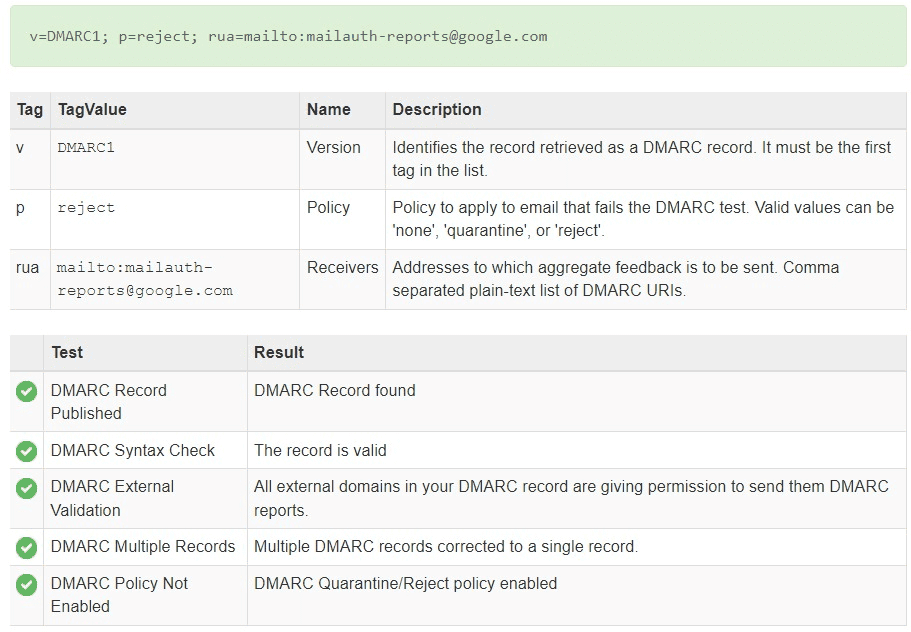The width and height of the screenshot is (911, 632).
Task: Click green check icon for DMARC Record Published
Action: tap(26, 392)
